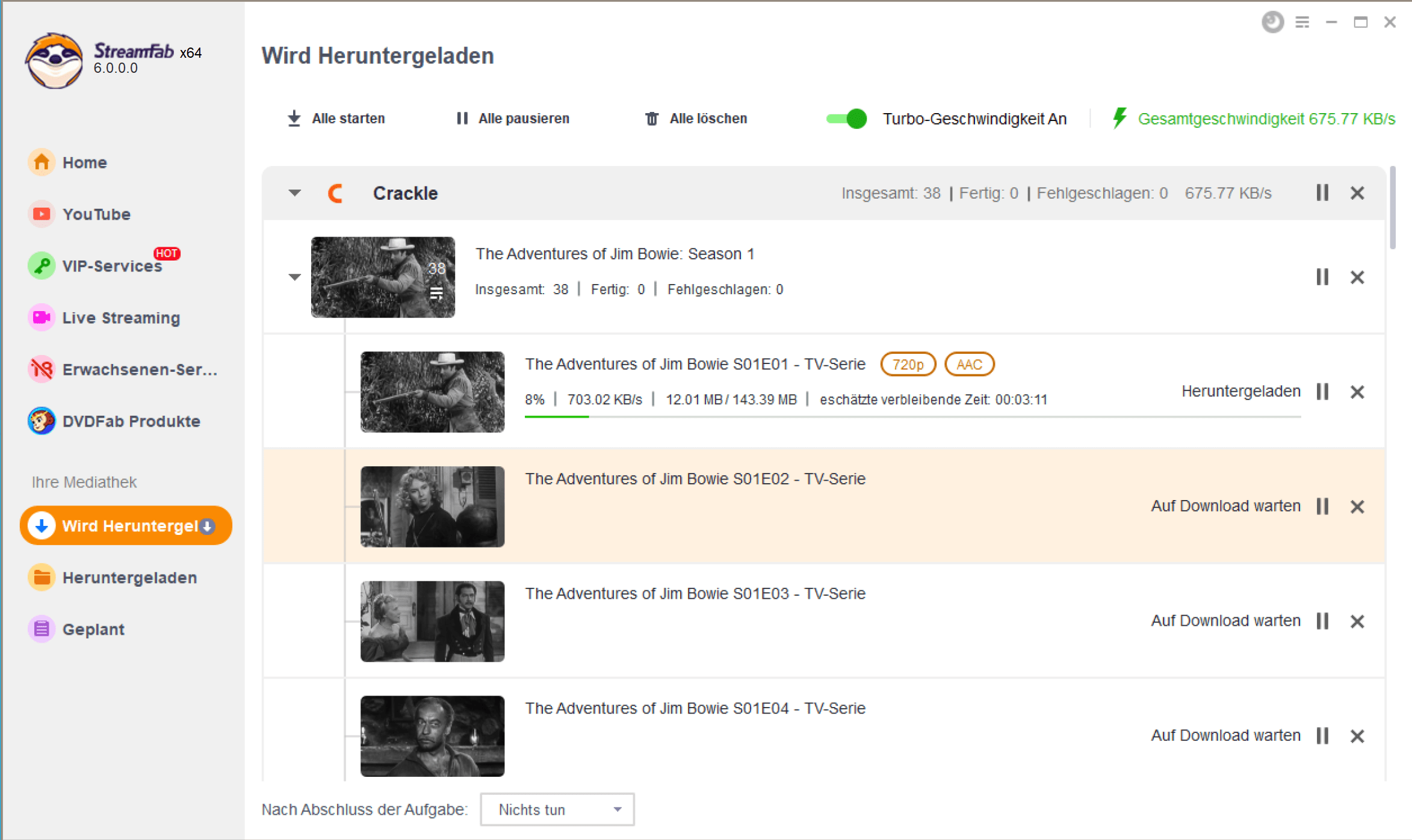This screenshot has height=840, width=1412.
Task: Click the StreamFab sloth logo
Action: tap(54, 61)
